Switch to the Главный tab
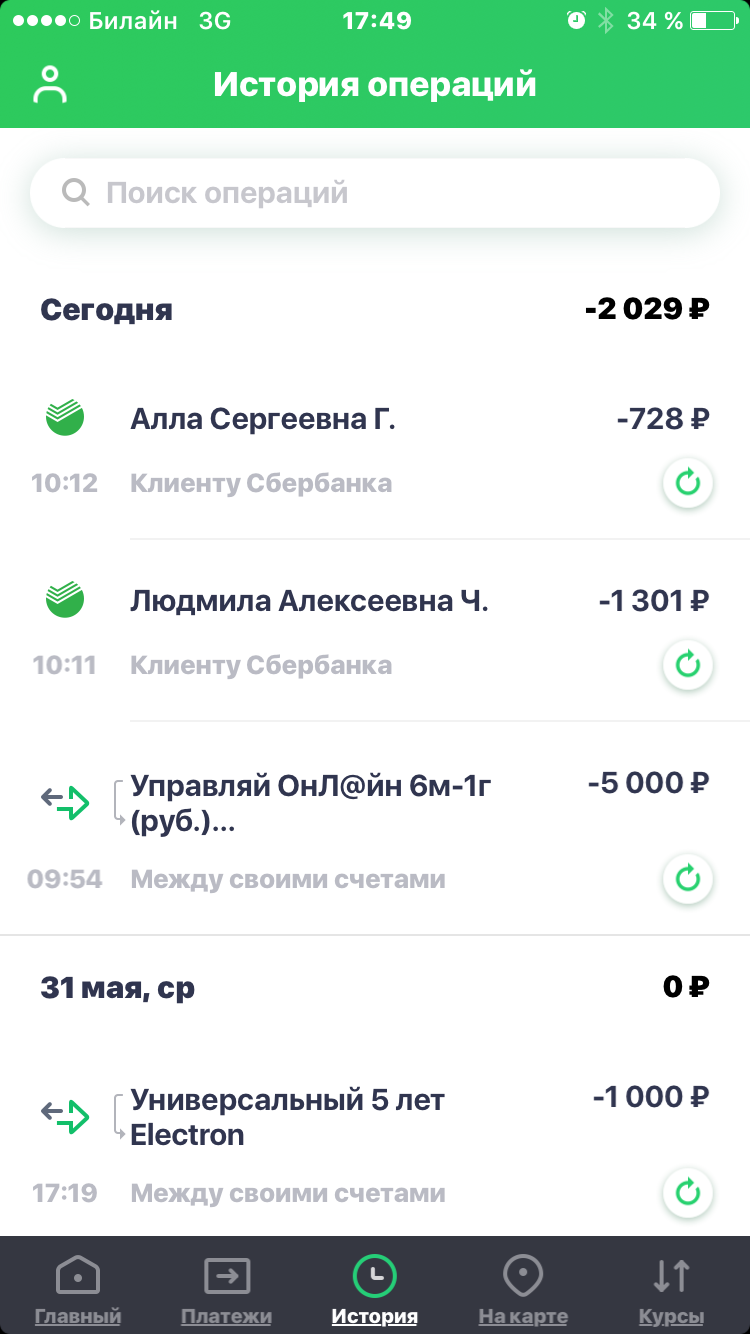Viewport: 750px width, 1334px height. pyautogui.click(x=78, y=1290)
